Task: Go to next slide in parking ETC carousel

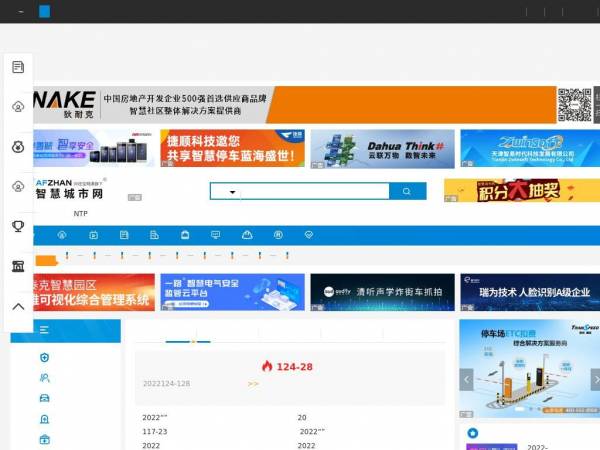Action: pos(596,380)
